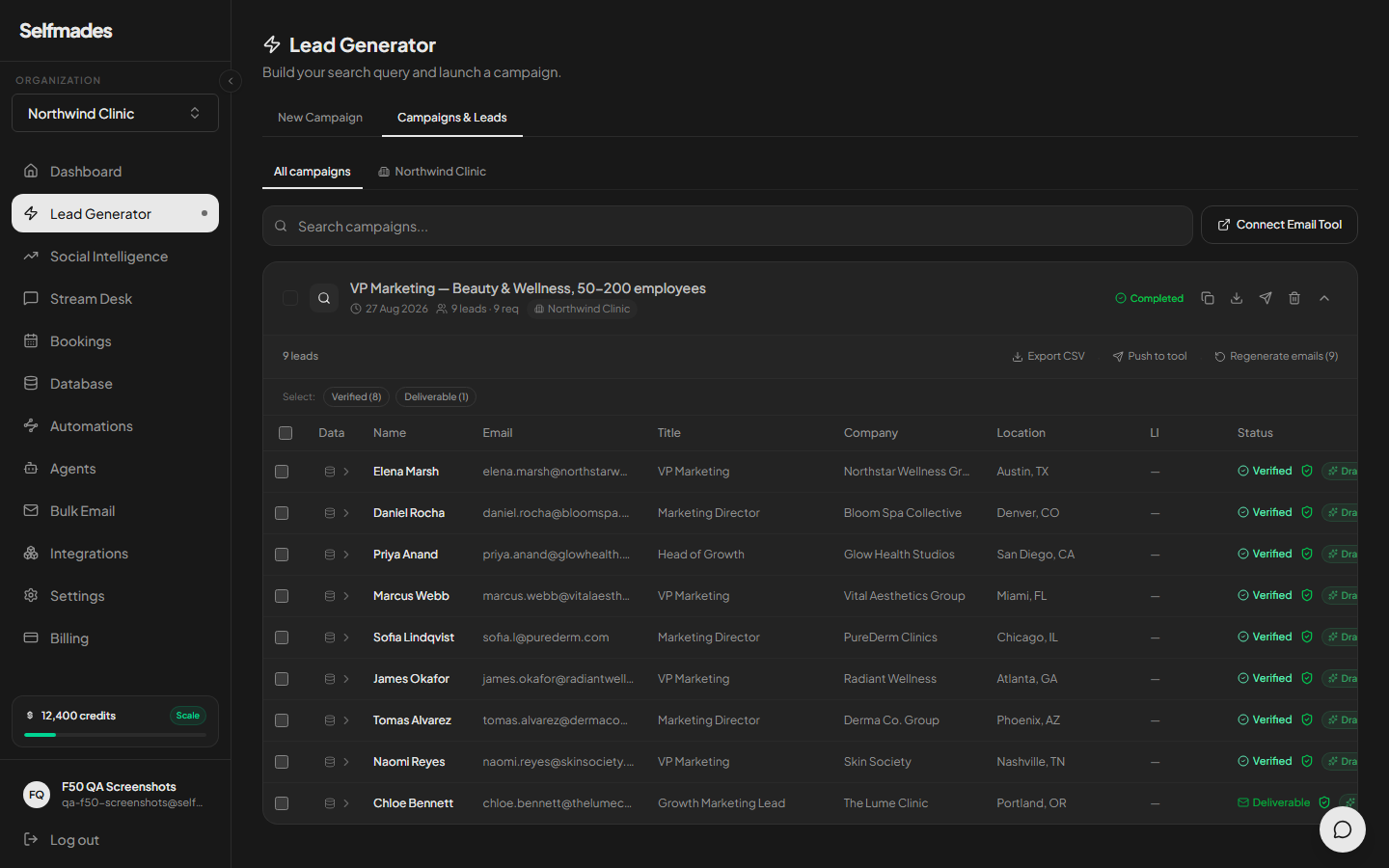Switch to the New Campaign tab
The image size is (1389, 868).
point(320,118)
